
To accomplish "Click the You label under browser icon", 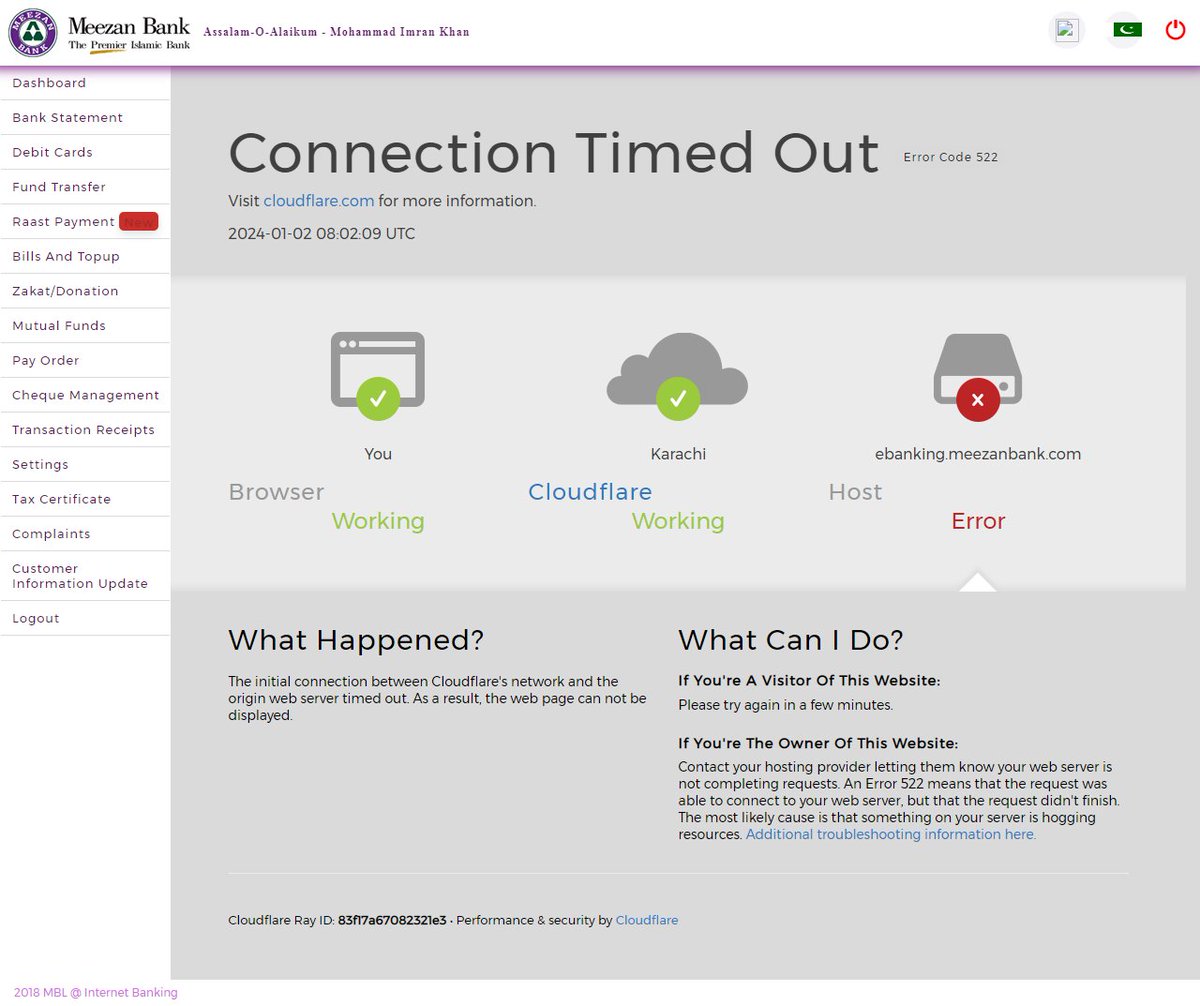I will coord(378,454).
